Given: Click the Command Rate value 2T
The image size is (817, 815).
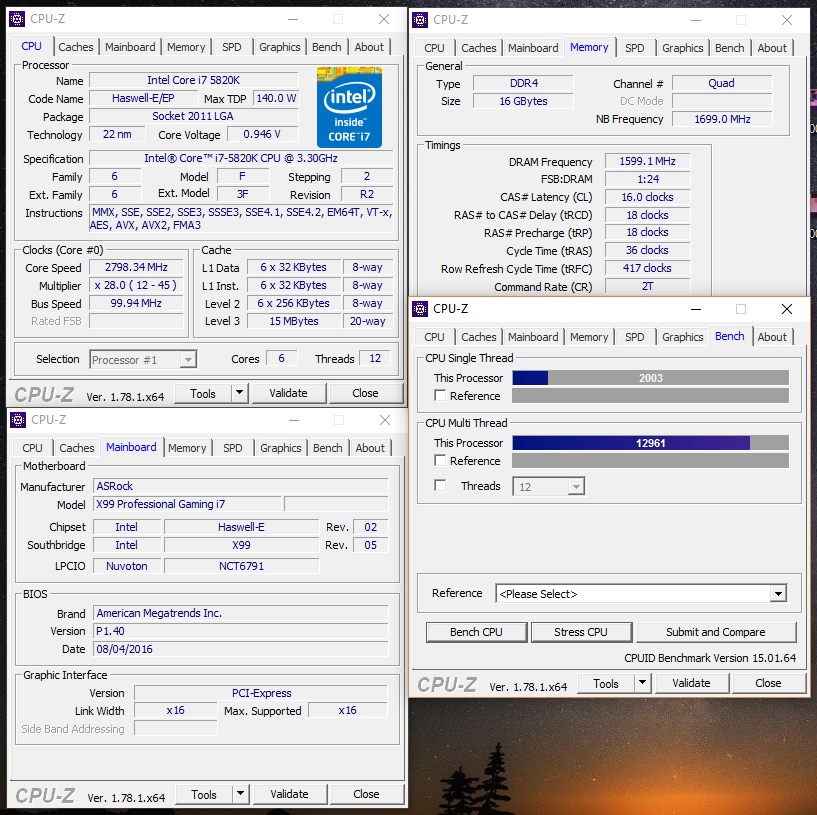Looking at the screenshot, I should coord(648,287).
